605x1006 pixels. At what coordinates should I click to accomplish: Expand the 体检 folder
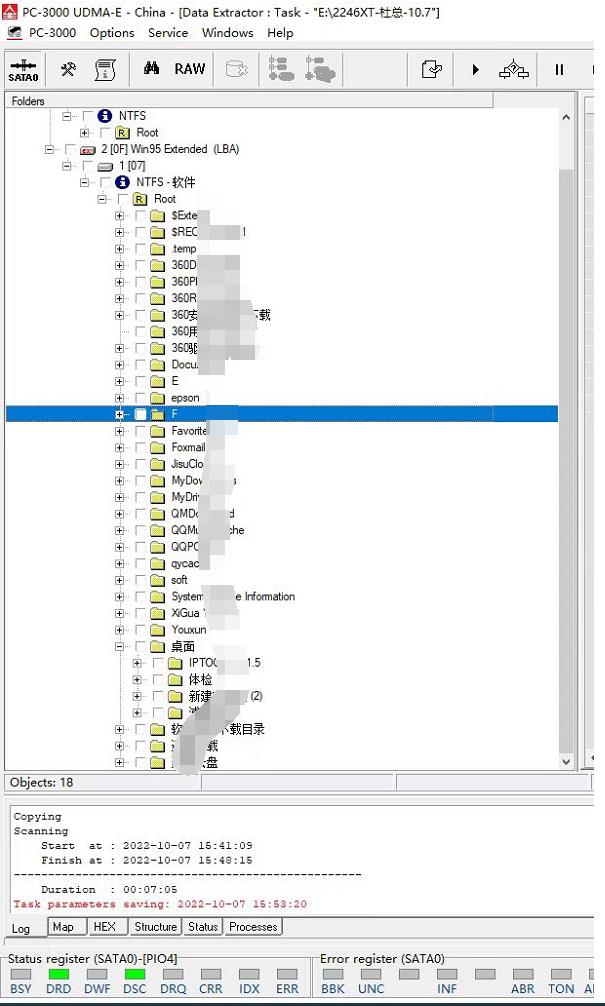coord(137,679)
